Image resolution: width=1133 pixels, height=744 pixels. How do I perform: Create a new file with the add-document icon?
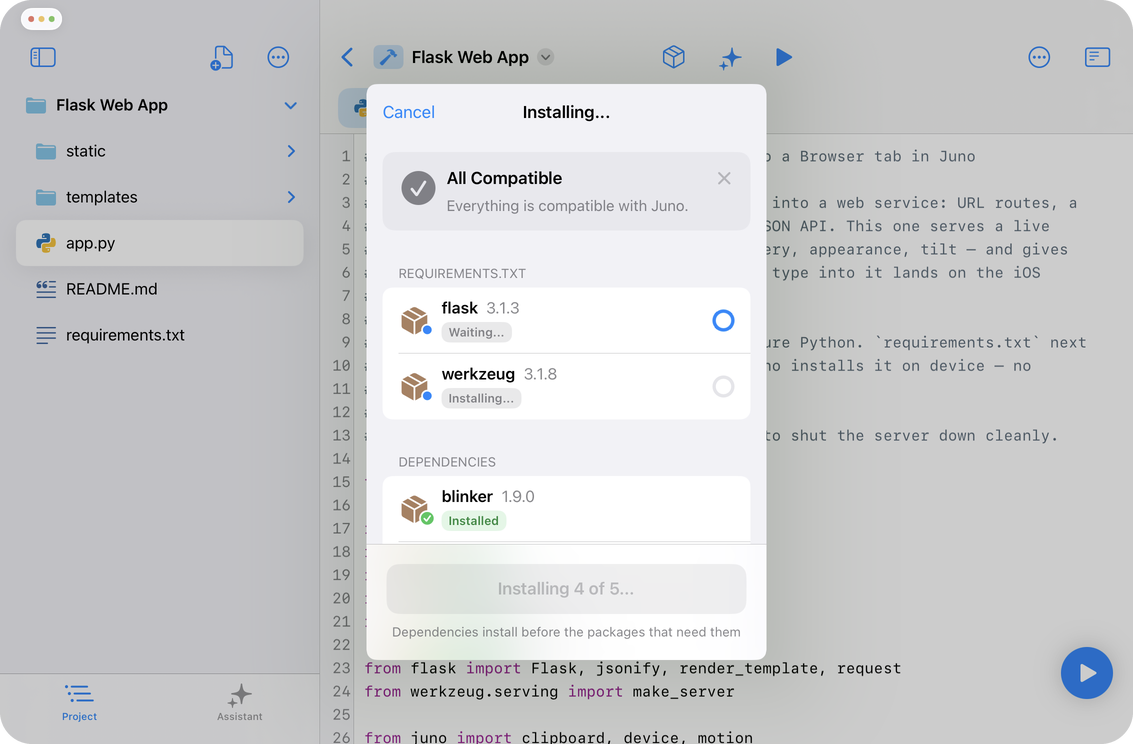222,58
